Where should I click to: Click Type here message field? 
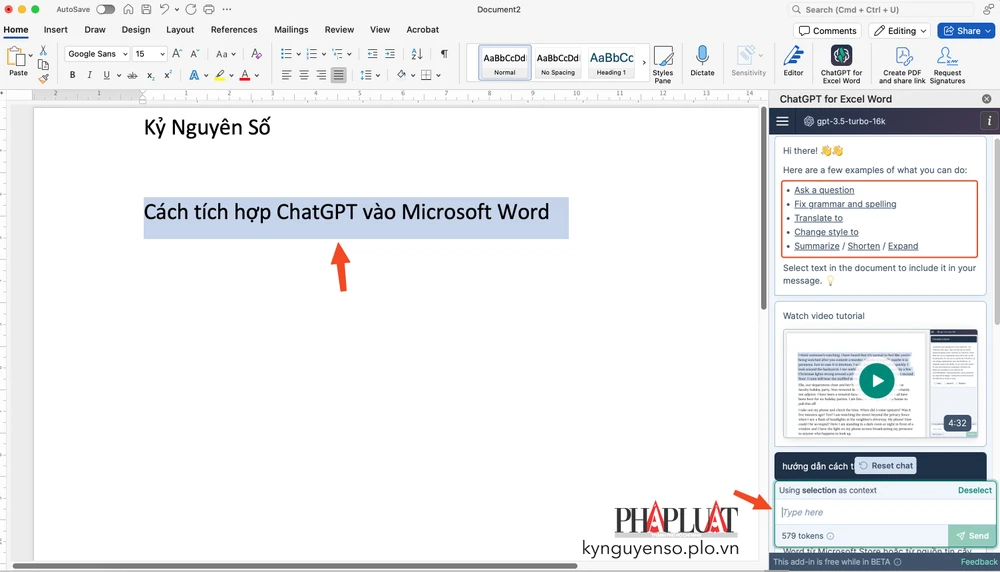tap(885, 512)
